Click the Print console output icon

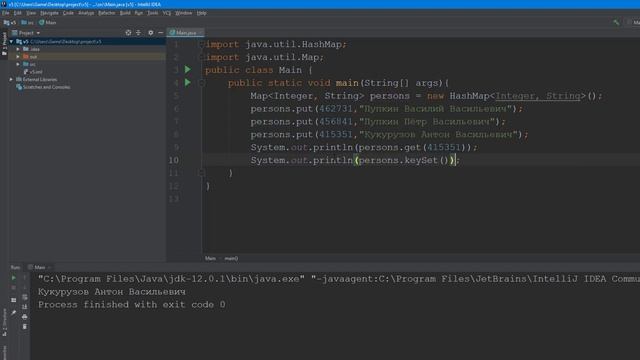pos(25,317)
